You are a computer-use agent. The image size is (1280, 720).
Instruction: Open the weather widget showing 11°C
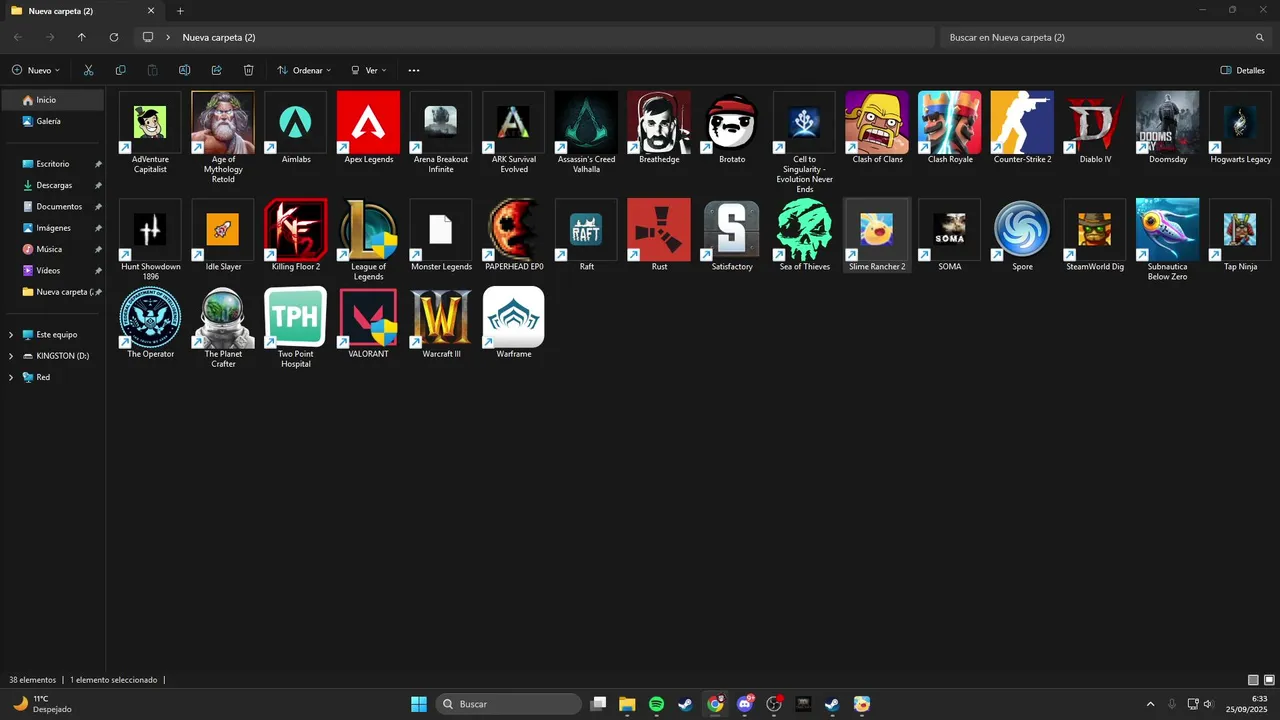tap(42, 704)
